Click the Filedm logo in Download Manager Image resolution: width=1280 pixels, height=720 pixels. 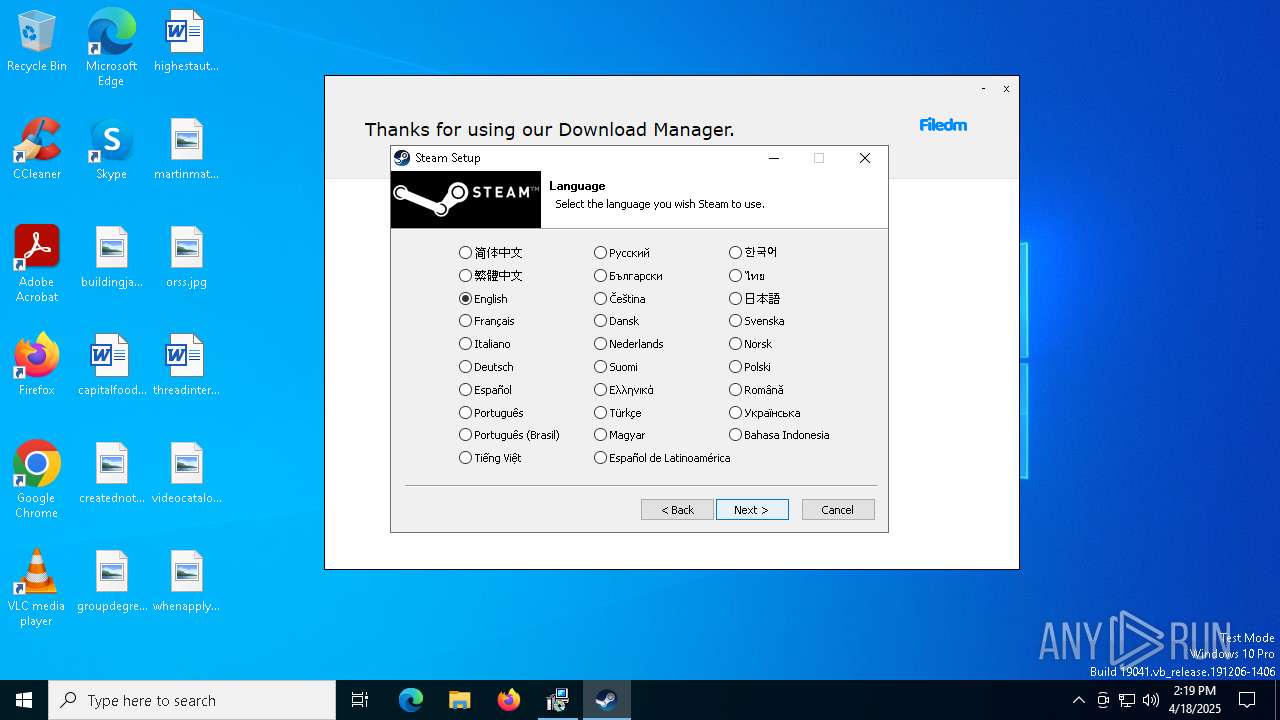(943, 125)
